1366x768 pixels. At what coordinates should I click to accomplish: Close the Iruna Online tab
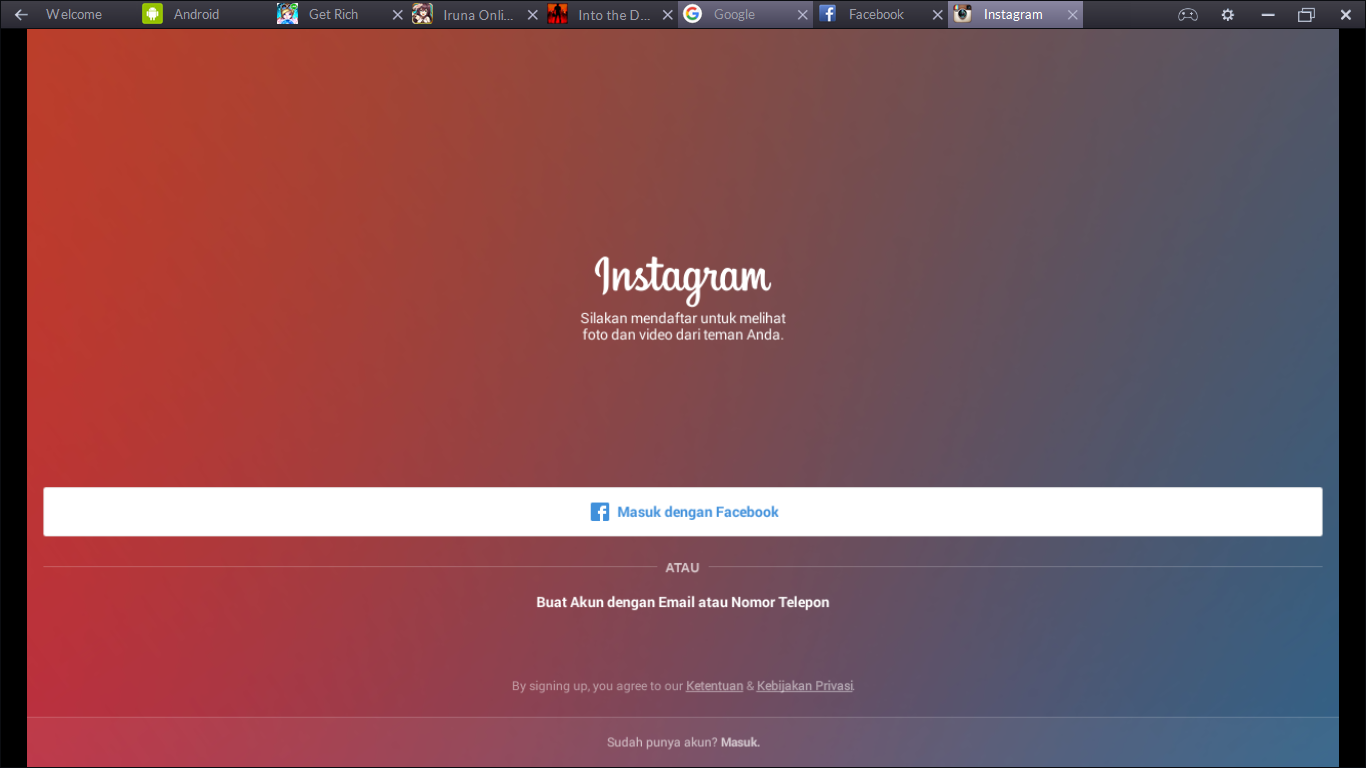(x=532, y=15)
